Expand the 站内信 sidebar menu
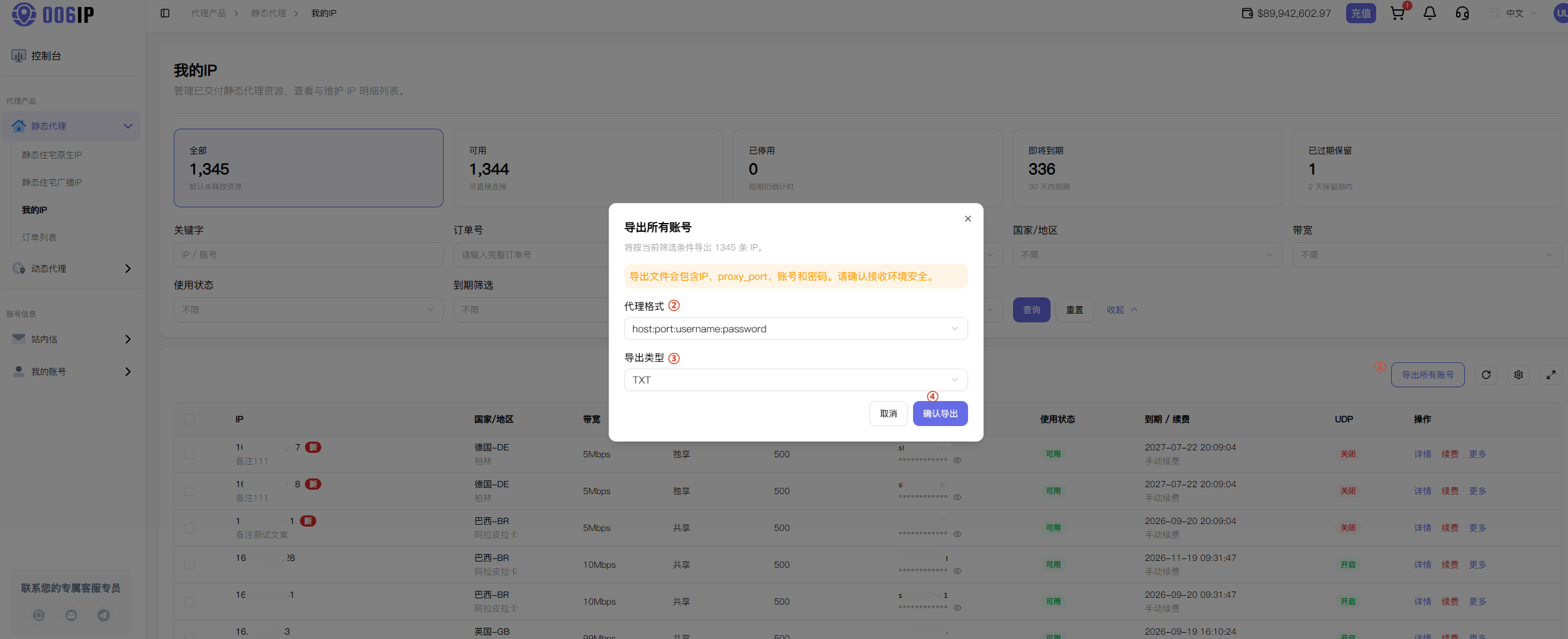This screenshot has height=639, width=1568. (x=71, y=339)
